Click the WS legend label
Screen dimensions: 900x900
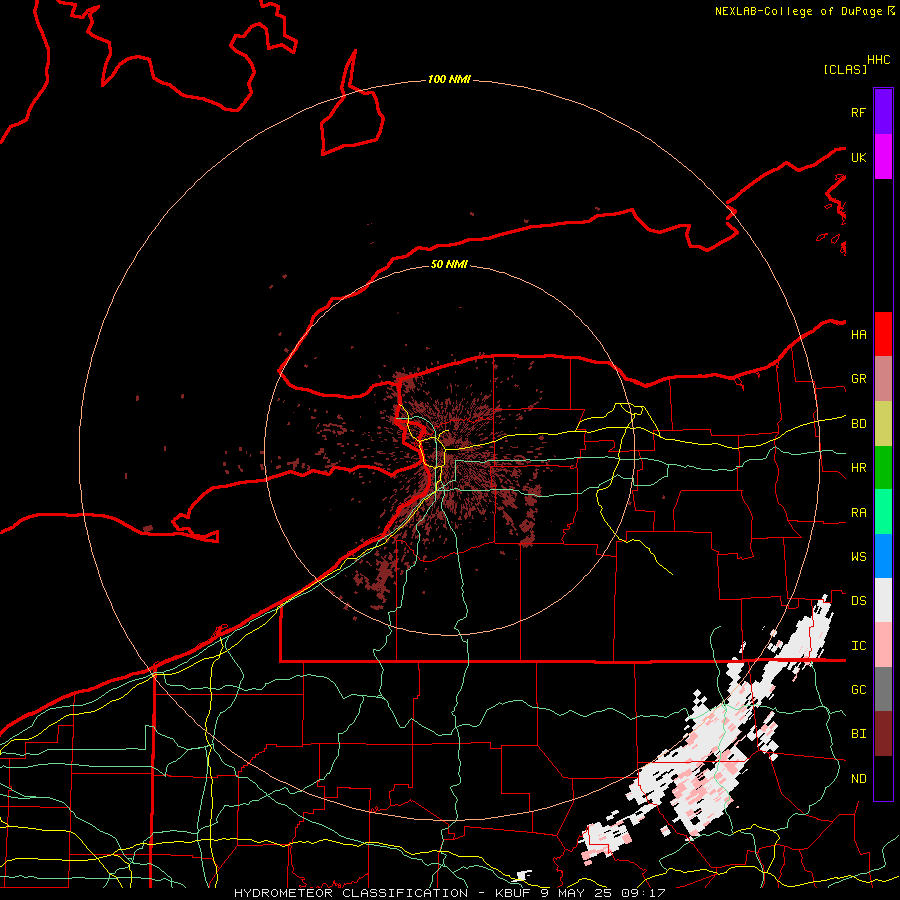point(858,557)
